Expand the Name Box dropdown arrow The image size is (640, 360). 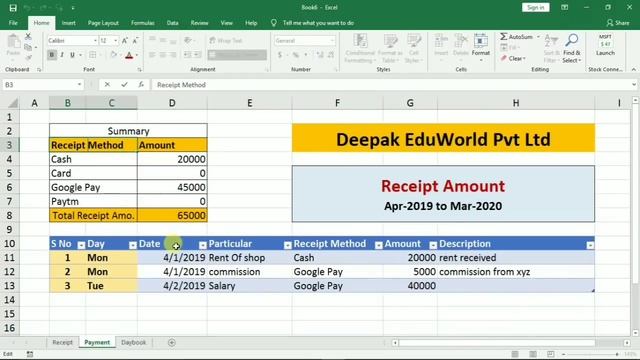pos(79,84)
